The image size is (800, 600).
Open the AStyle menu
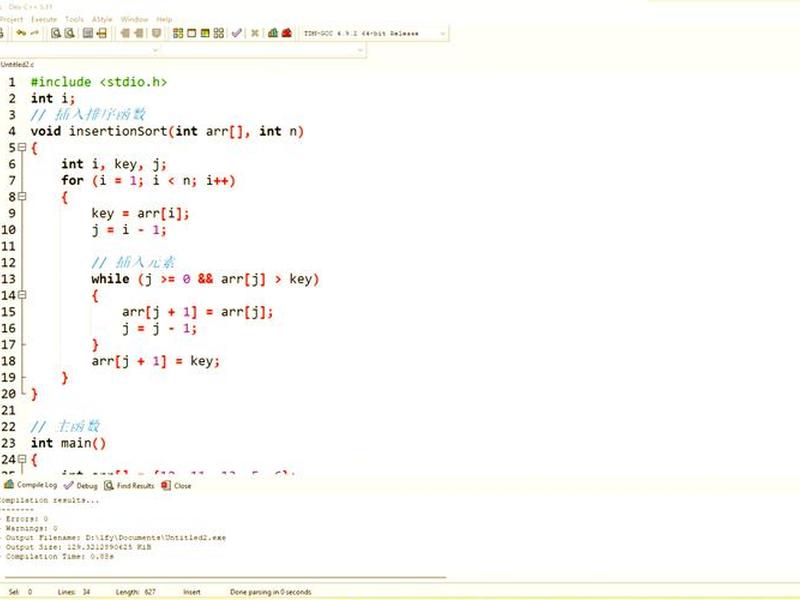tap(102, 19)
